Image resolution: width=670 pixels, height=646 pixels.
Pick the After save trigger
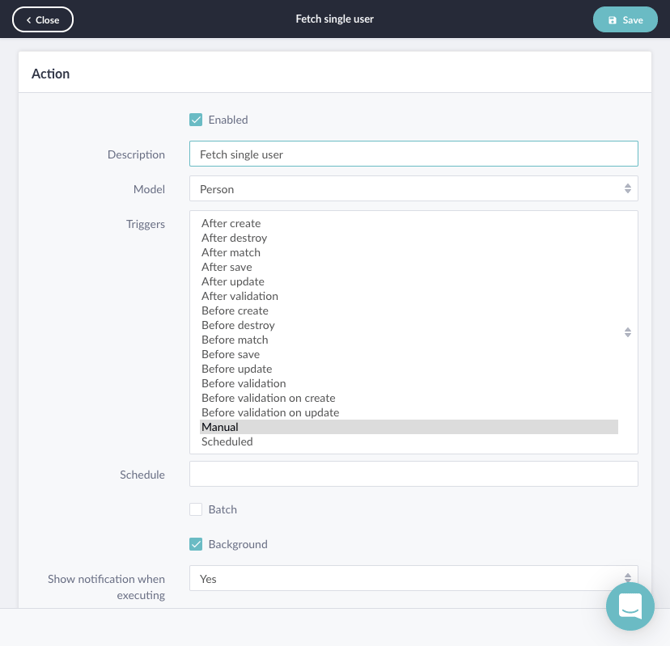point(227,267)
